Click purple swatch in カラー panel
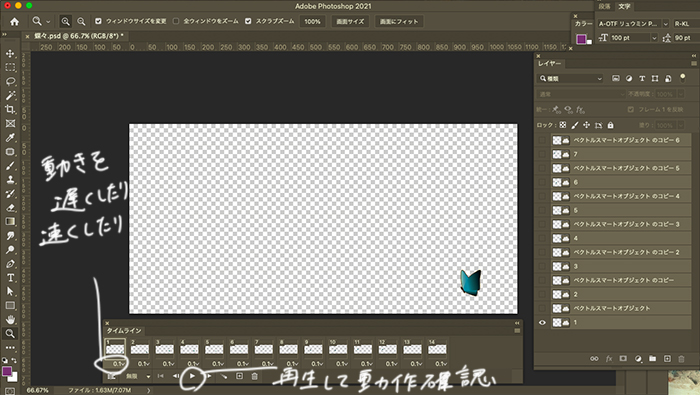This screenshot has height=395, width=700. (581, 39)
